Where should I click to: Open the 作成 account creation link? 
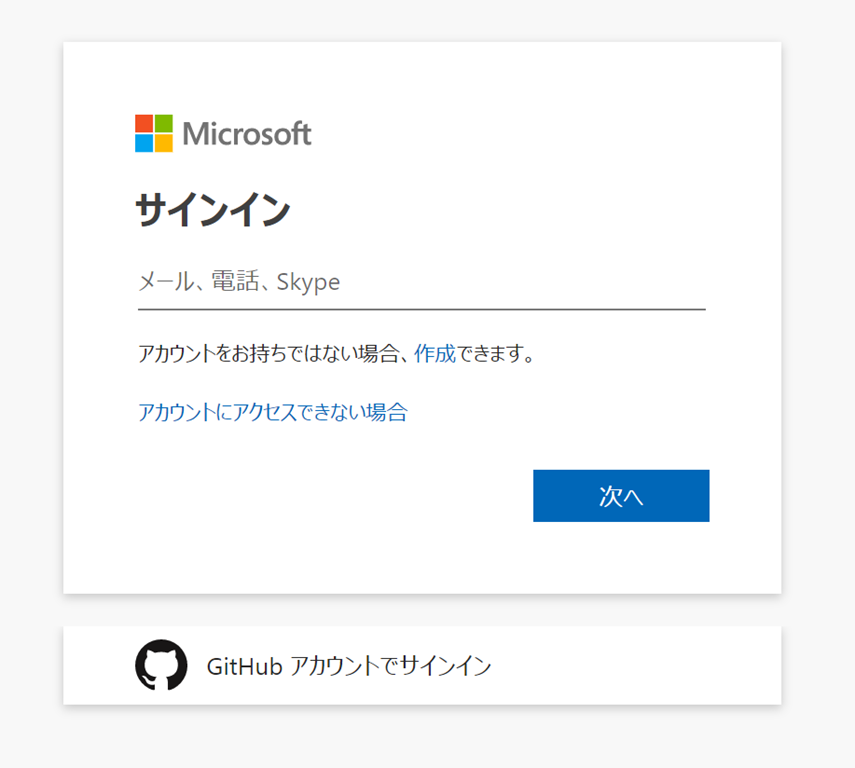click(435, 353)
